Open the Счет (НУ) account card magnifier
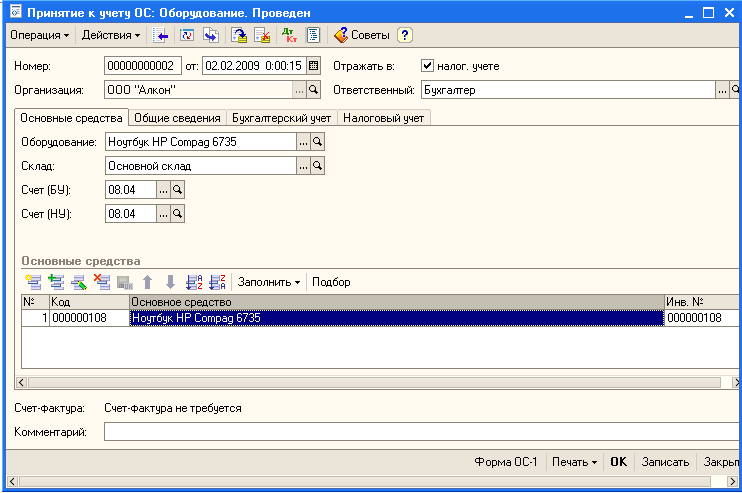742x493 pixels. [x=177, y=214]
